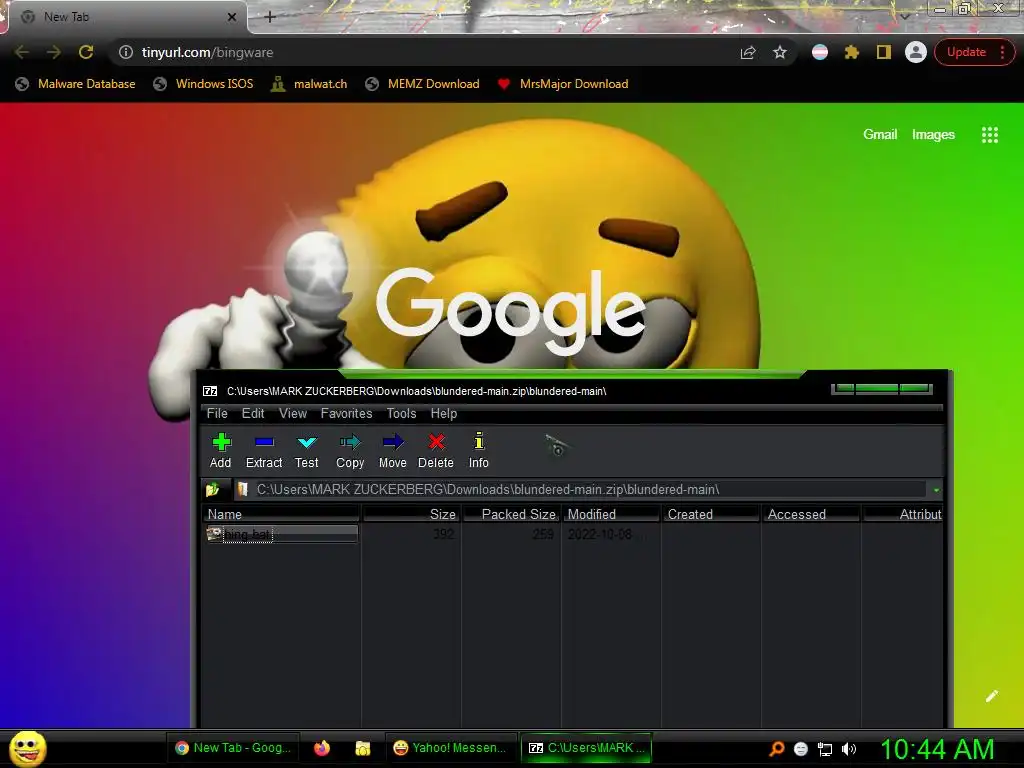Go back in Chrome browser
This screenshot has height=768, width=1024.
point(22,52)
